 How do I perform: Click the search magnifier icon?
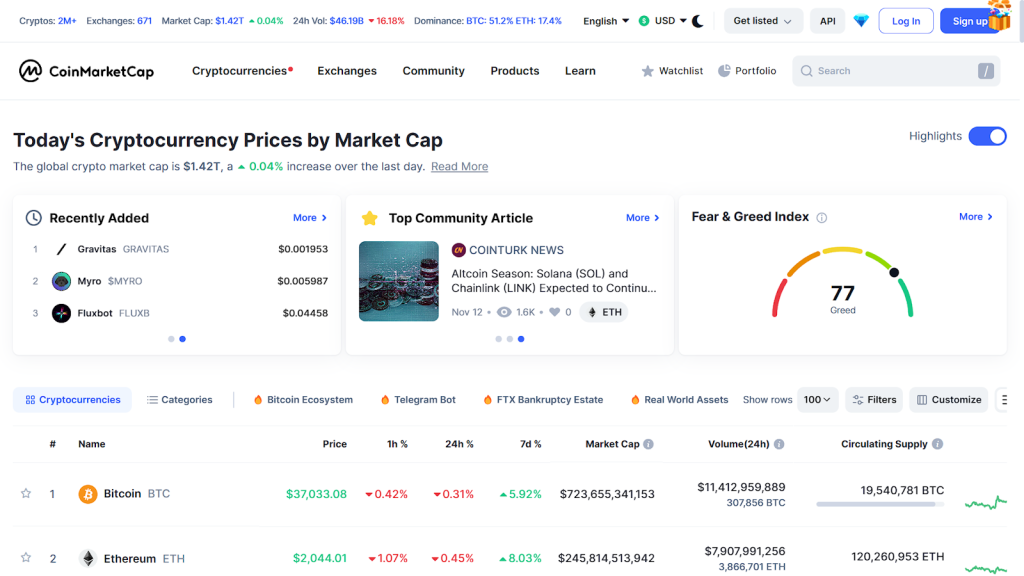tap(807, 71)
